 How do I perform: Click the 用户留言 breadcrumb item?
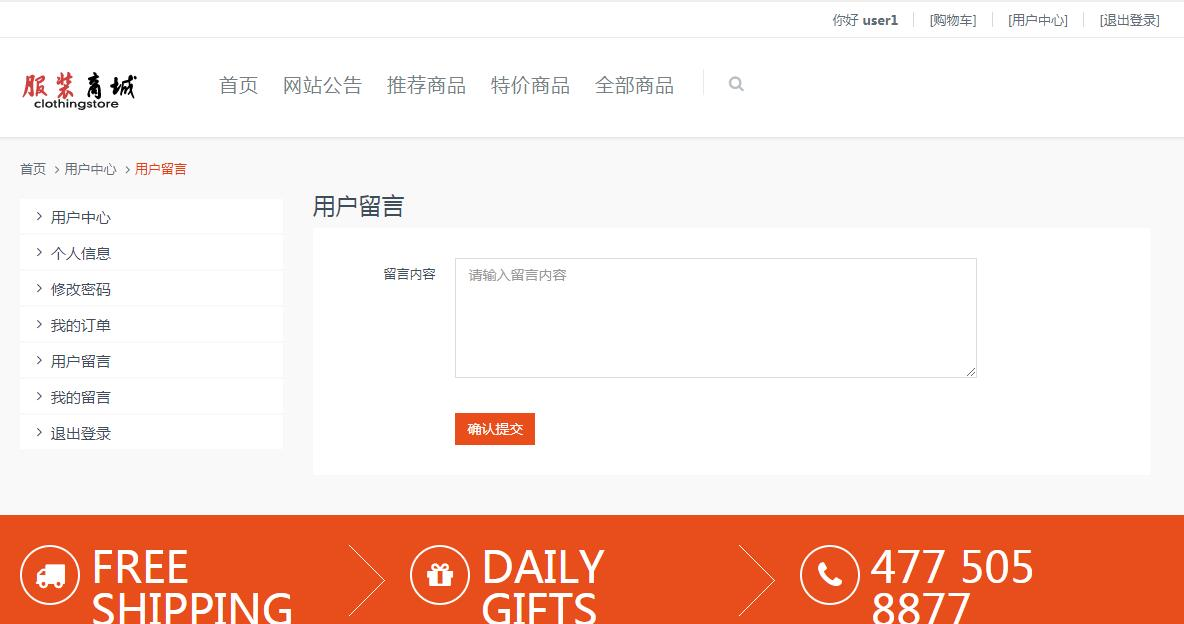pyautogui.click(x=161, y=169)
